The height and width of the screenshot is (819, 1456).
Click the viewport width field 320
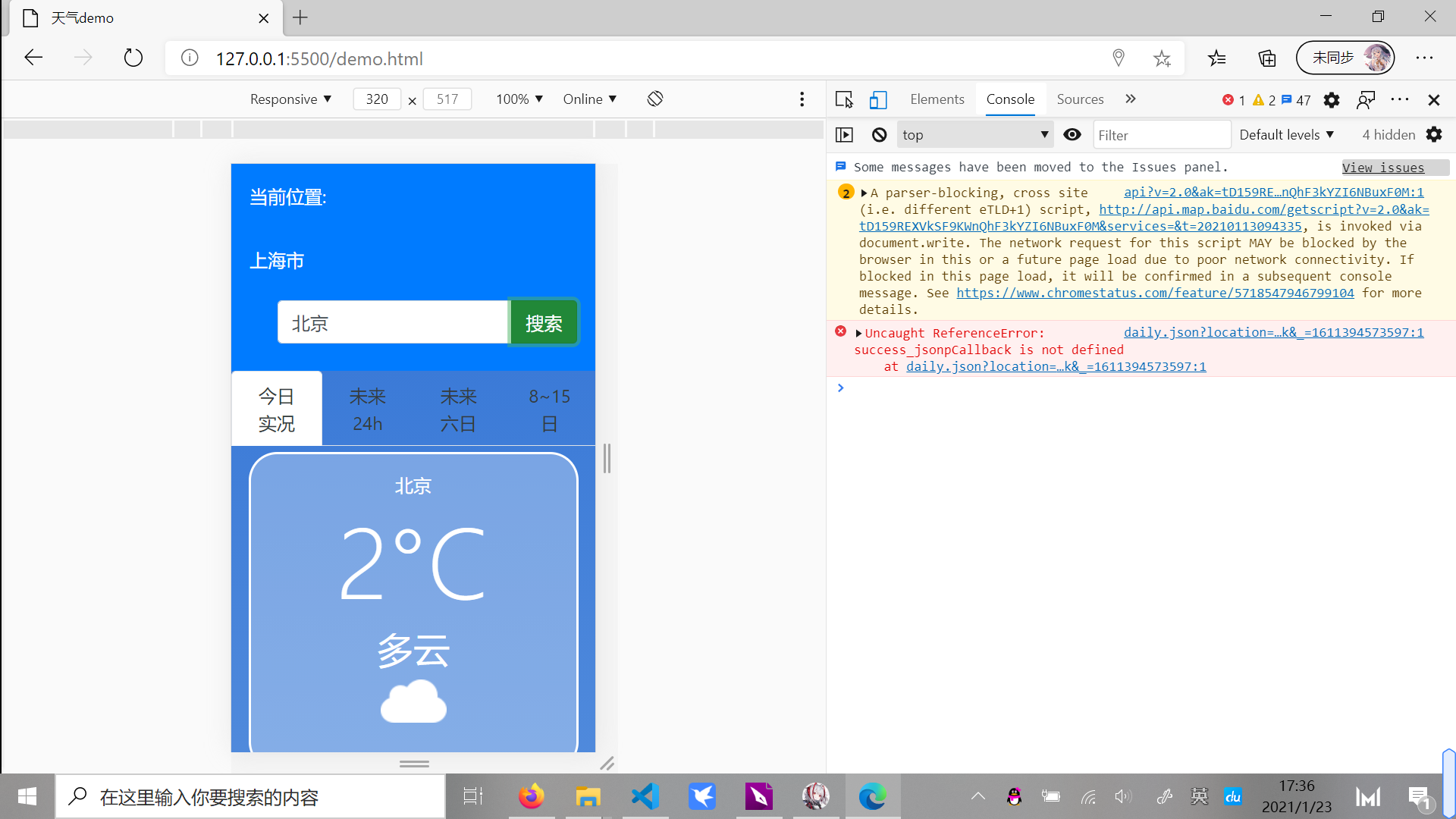pyautogui.click(x=377, y=99)
